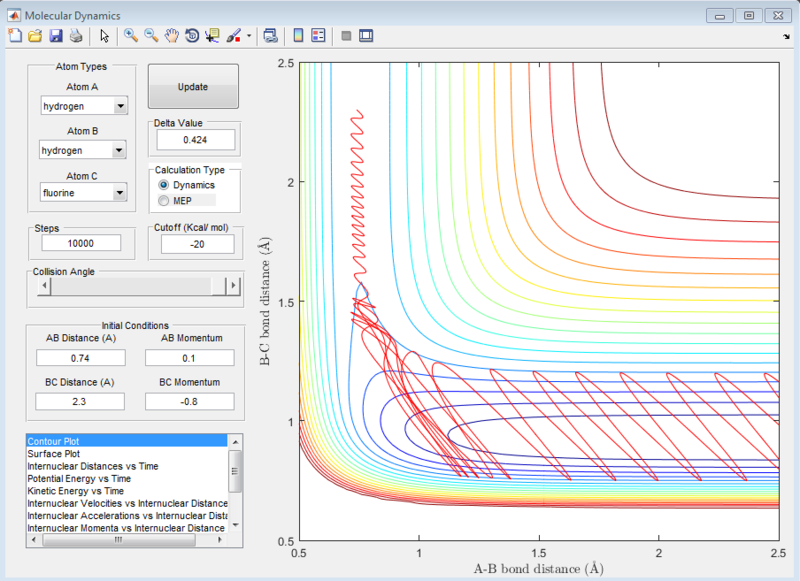Activate the Pan hand tool
The height and width of the screenshot is (581, 800).
tap(171, 36)
